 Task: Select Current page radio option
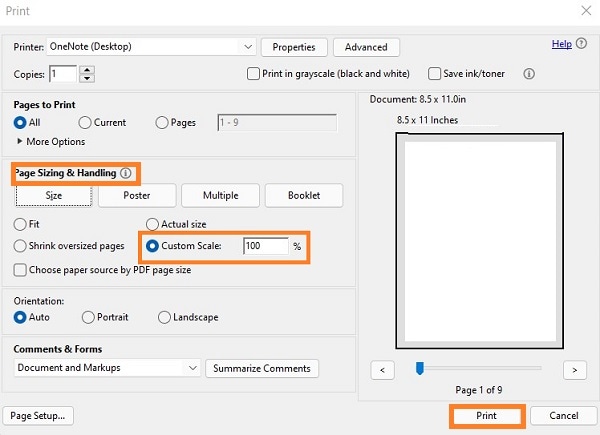click(x=85, y=122)
